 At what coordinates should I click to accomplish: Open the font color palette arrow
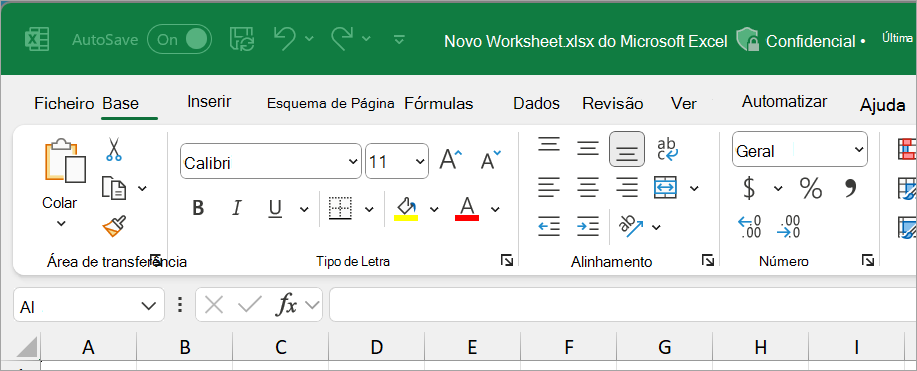click(495, 209)
